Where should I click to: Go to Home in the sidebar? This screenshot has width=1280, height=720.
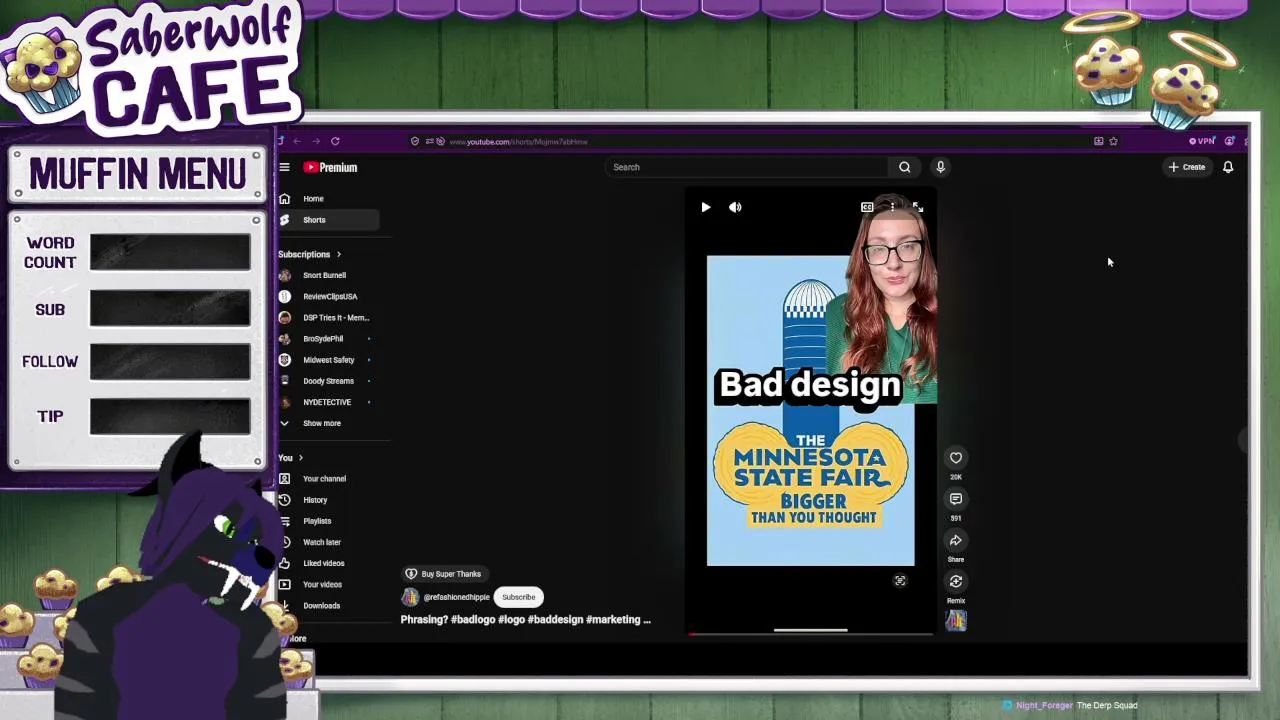point(328,199)
